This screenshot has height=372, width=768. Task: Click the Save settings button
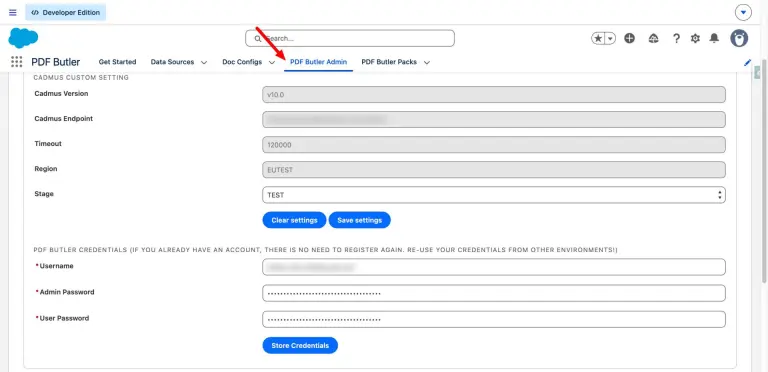[x=360, y=220]
